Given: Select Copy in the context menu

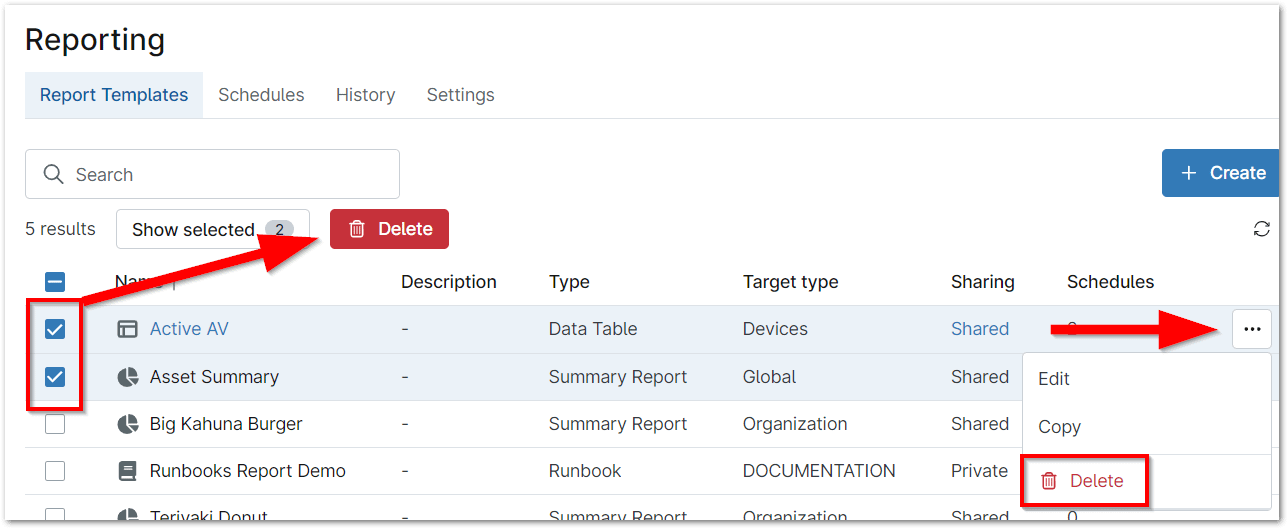Looking at the screenshot, I should tap(1059, 427).
